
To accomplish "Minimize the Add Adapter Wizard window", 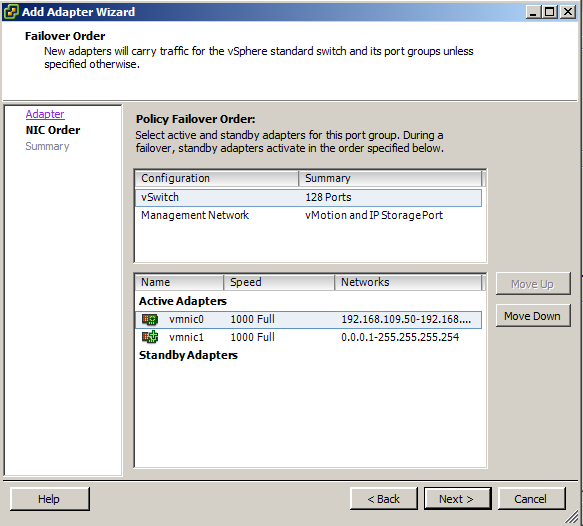I will point(534,12).
